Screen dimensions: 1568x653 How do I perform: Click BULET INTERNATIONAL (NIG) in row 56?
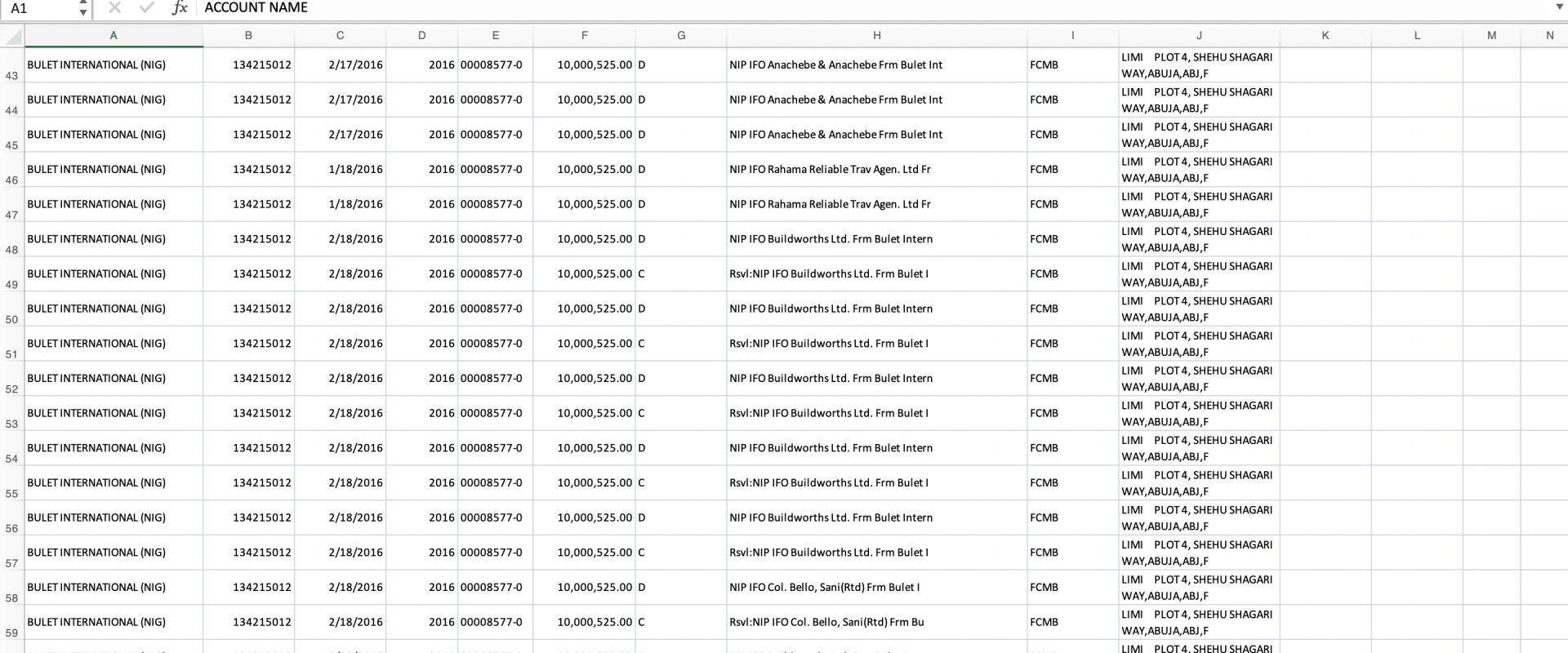[96, 518]
